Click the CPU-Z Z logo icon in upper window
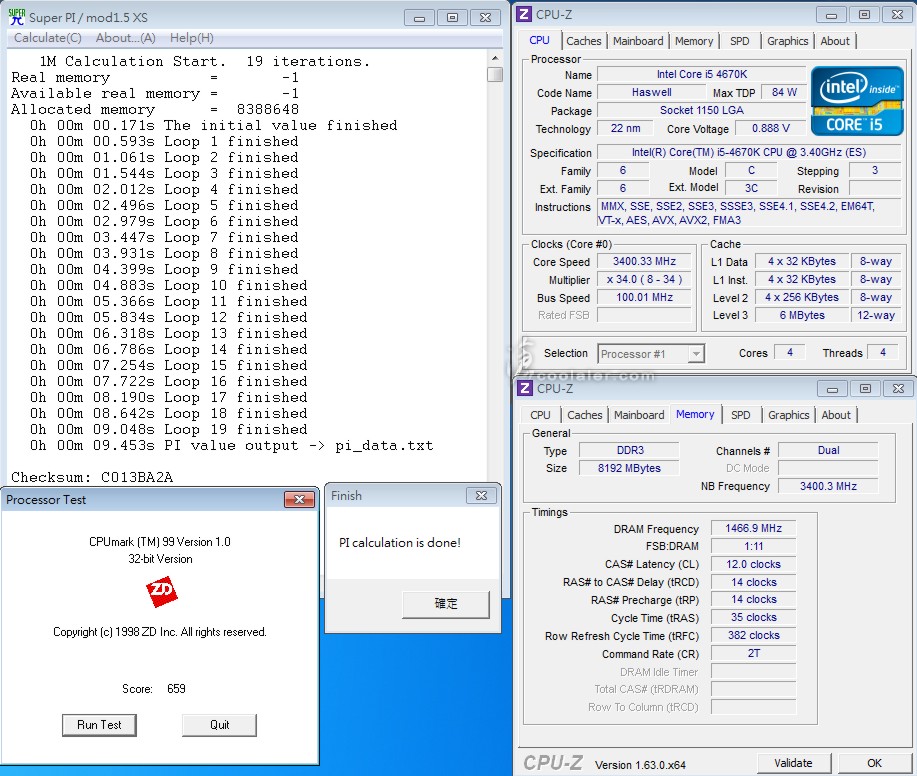The height and width of the screenshot is (776, 917). (x=525, y=14)
